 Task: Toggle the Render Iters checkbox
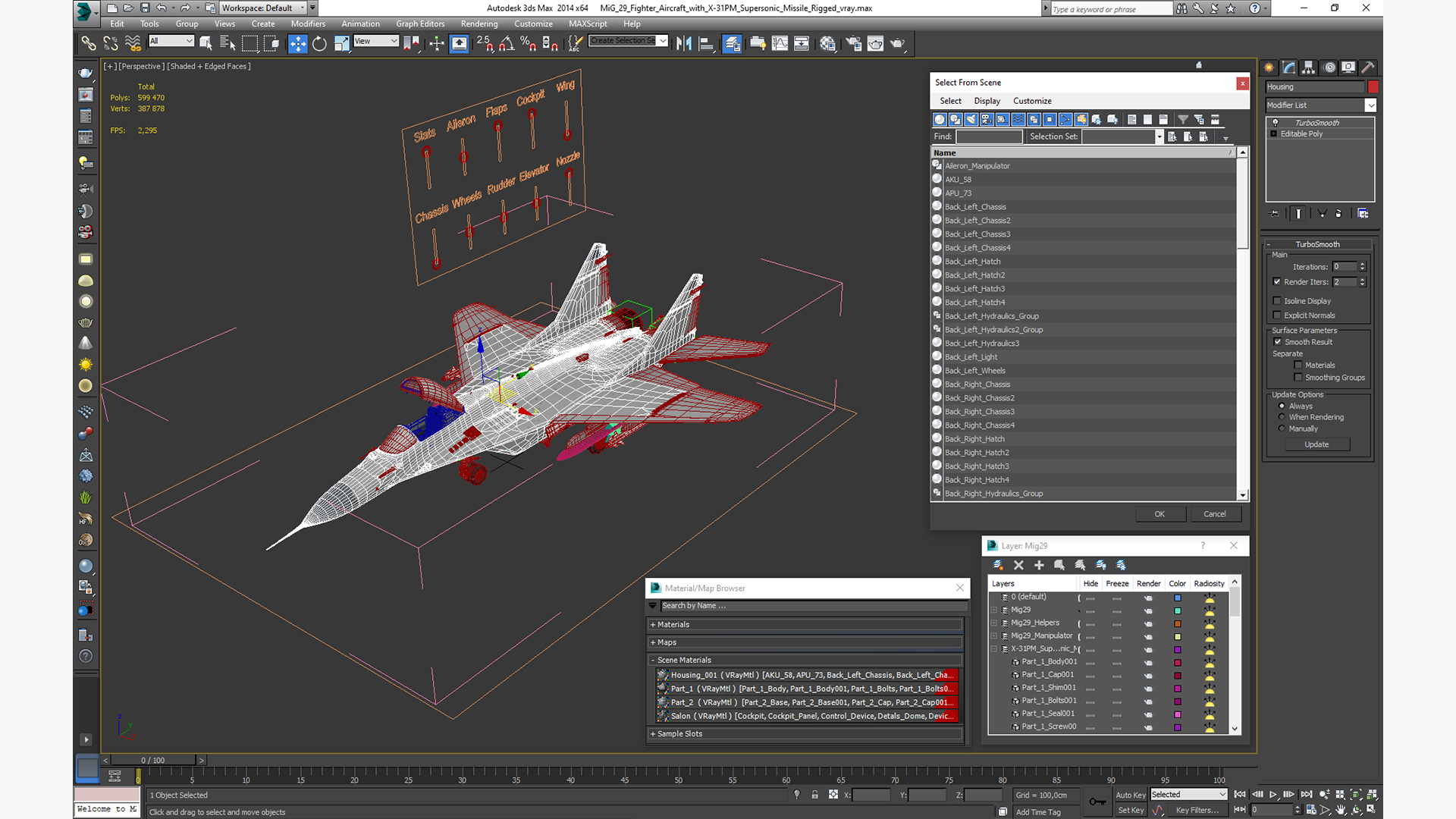tap(1277, 281)
